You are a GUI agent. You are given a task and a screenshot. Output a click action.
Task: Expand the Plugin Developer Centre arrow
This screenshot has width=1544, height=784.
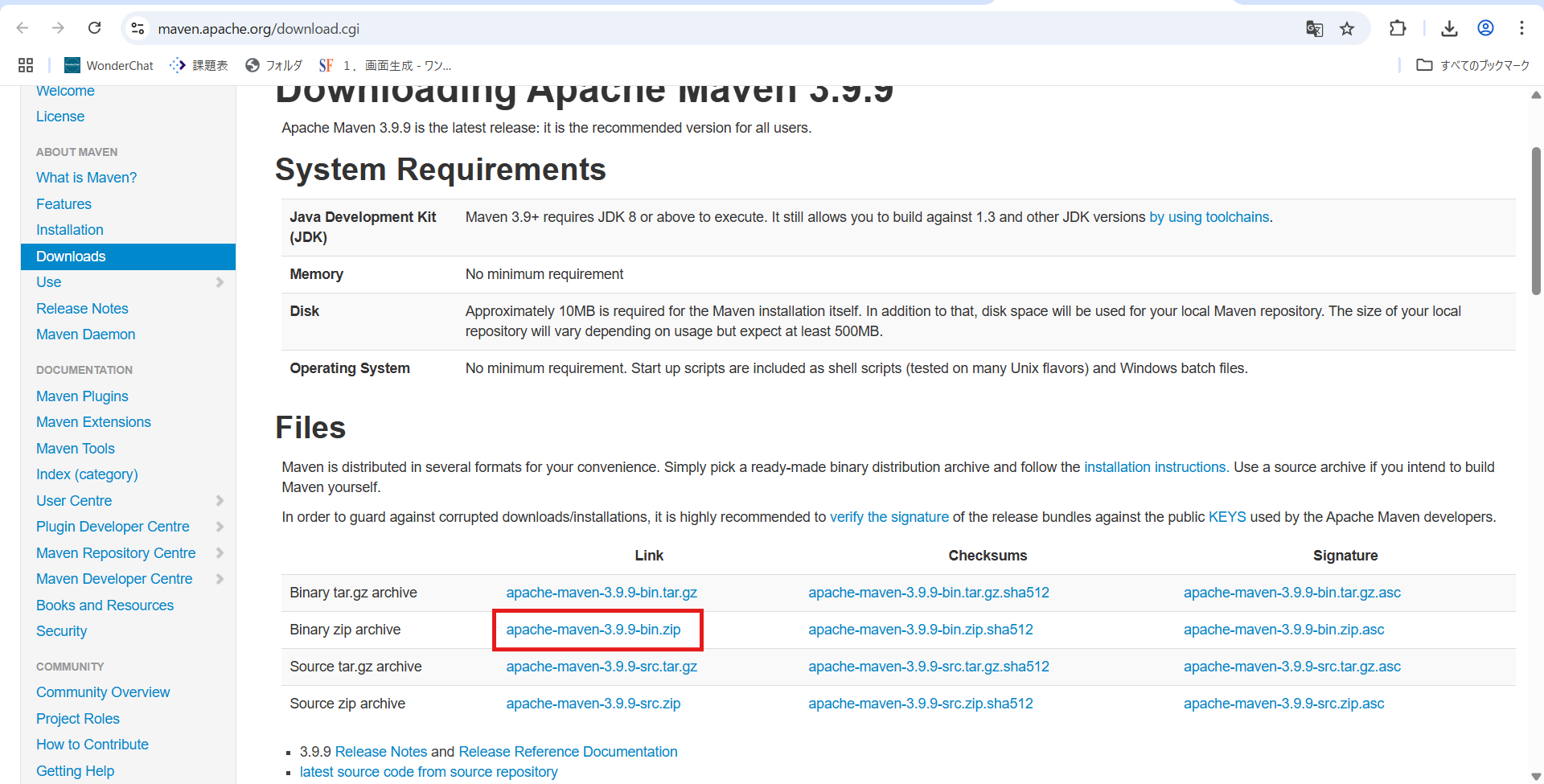pos(220,527)
